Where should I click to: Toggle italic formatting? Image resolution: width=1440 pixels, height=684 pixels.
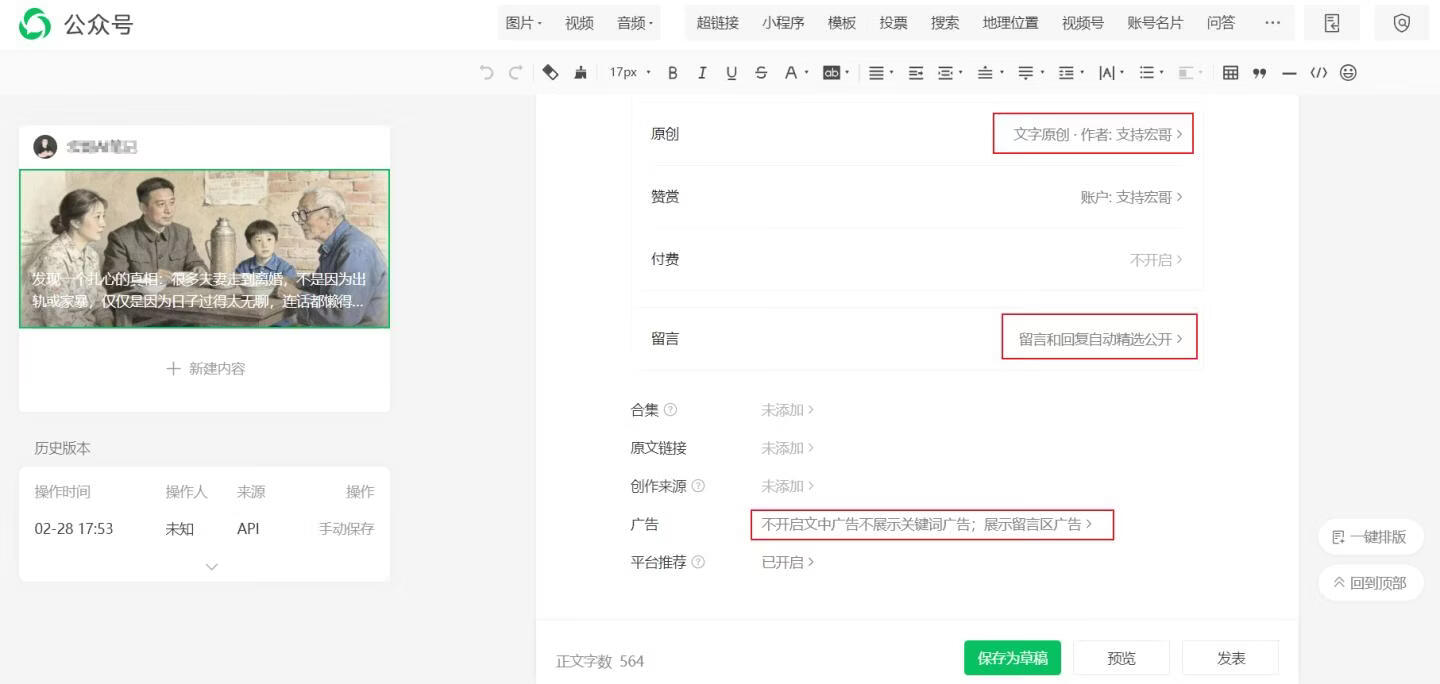[x=702, y=72]
